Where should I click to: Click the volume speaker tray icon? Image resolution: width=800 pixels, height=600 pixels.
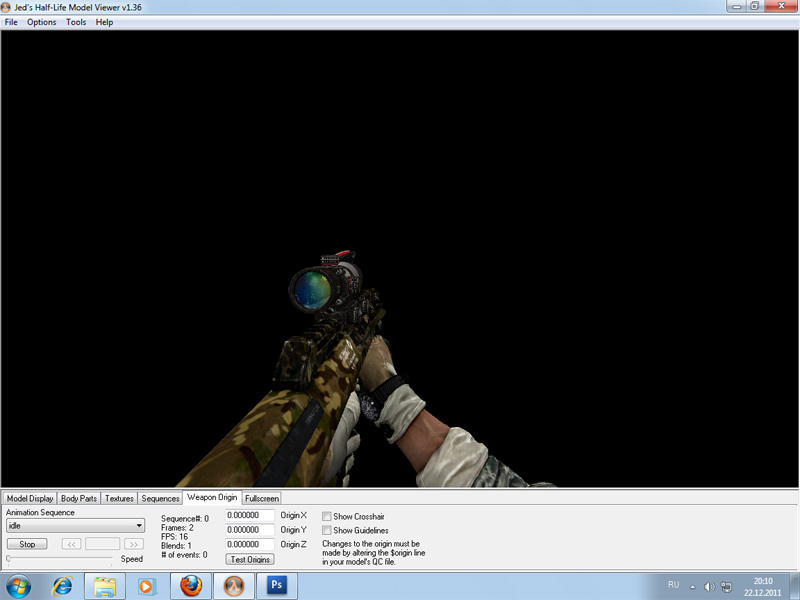709,587
